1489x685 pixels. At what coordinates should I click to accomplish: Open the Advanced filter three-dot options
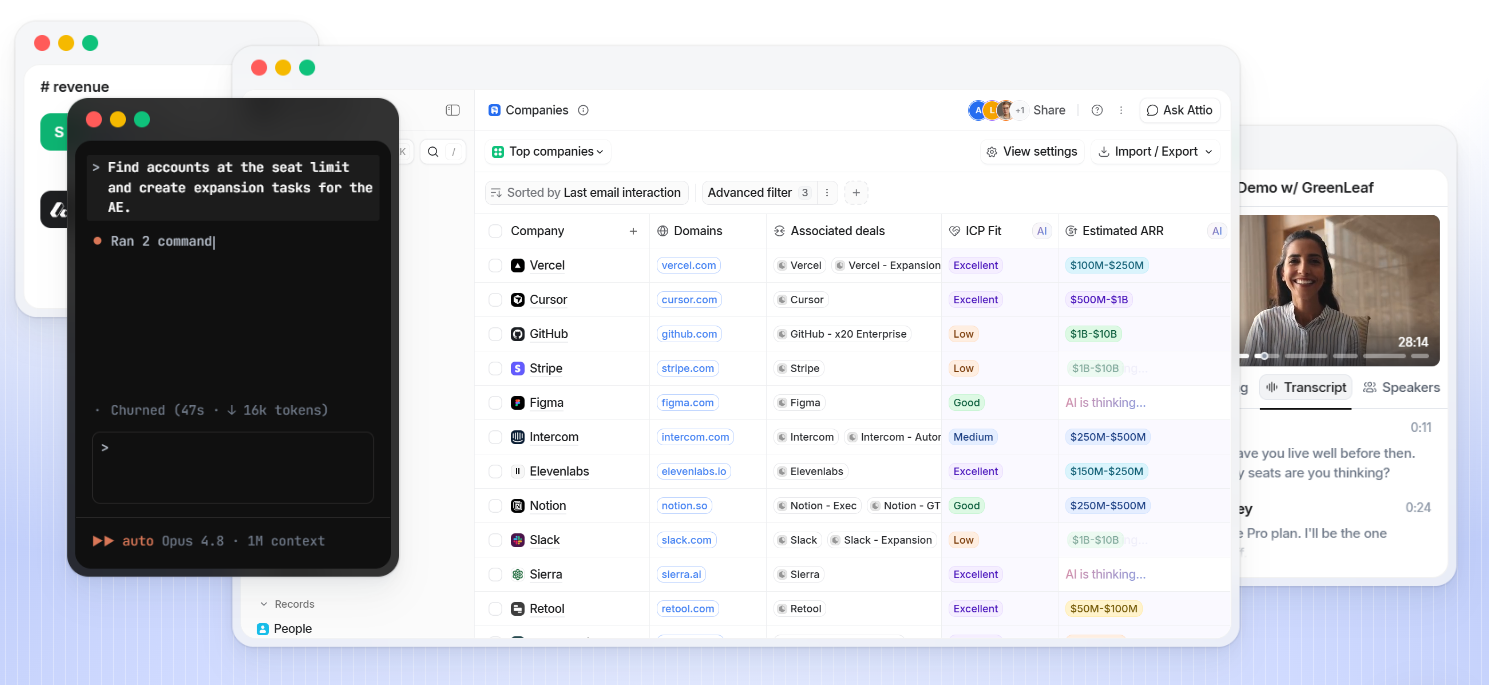(x=827, y=193)
